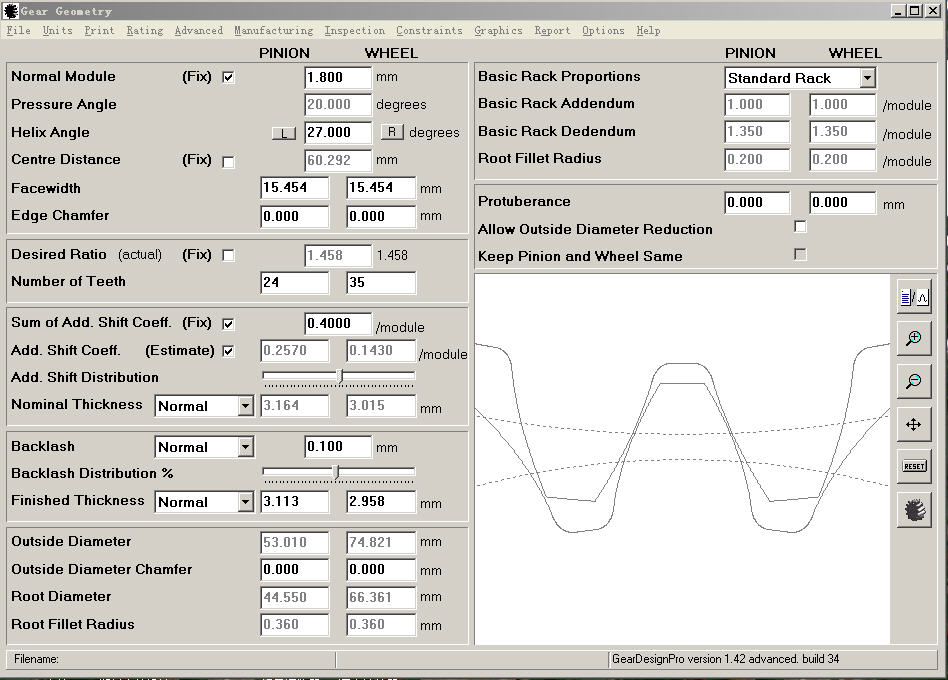Viewport: 948px width, 680px height.
Task: Click the Pressure Angle value 20.000
Action: (337, 105)
